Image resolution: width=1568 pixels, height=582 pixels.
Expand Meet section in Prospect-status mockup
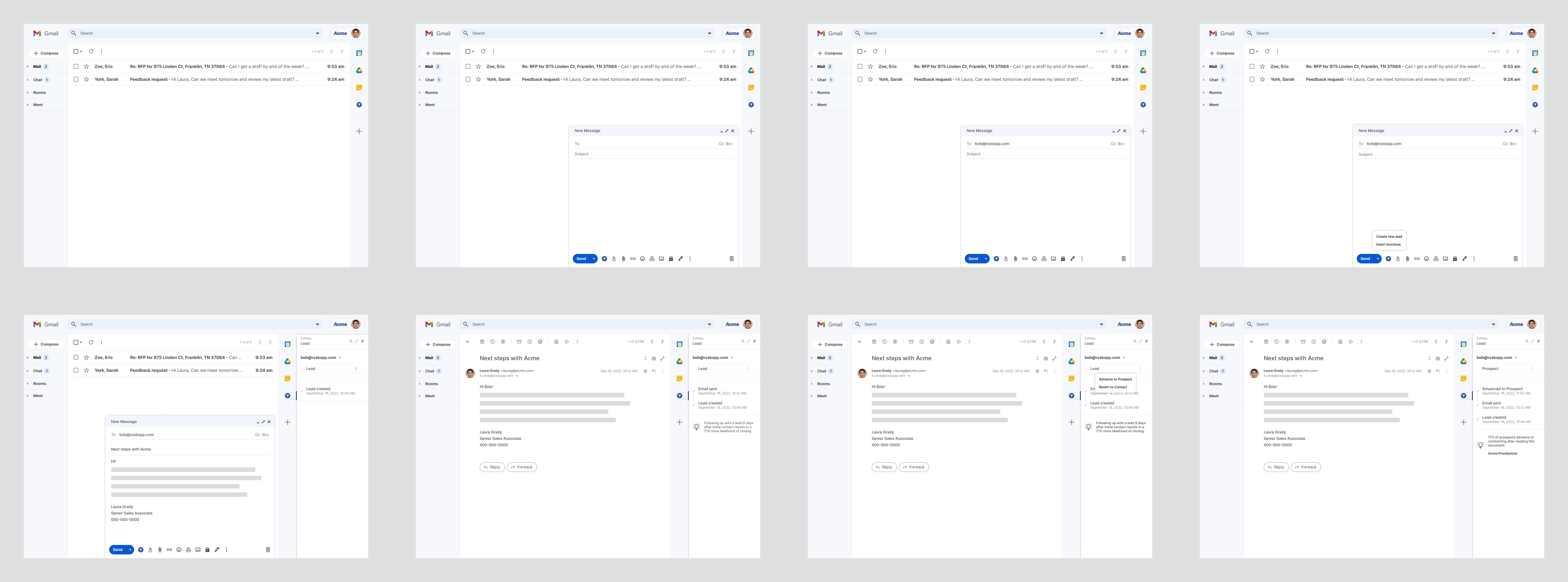[x=1204, y=396]
